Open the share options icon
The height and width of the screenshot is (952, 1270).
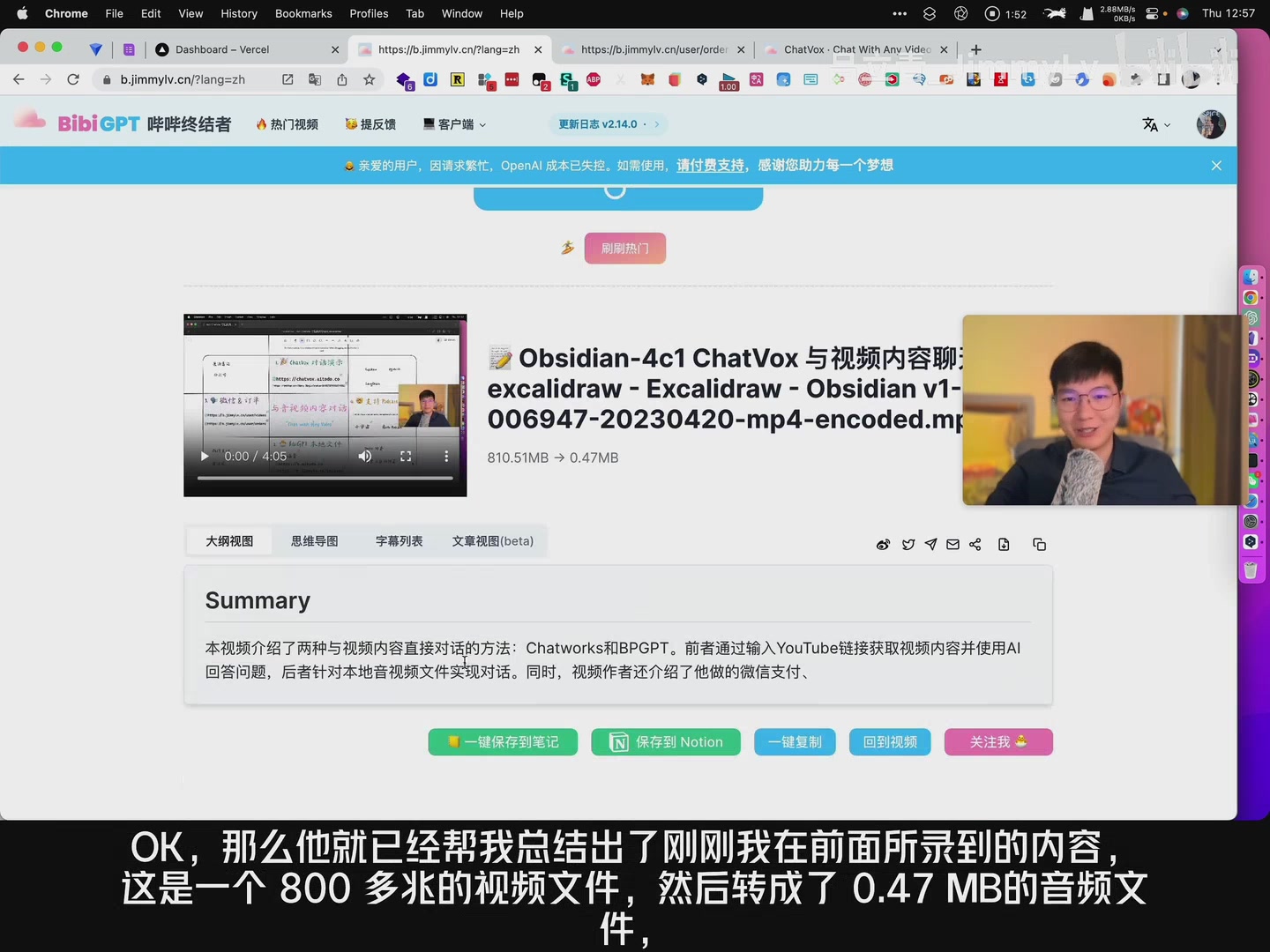point(975,544)
